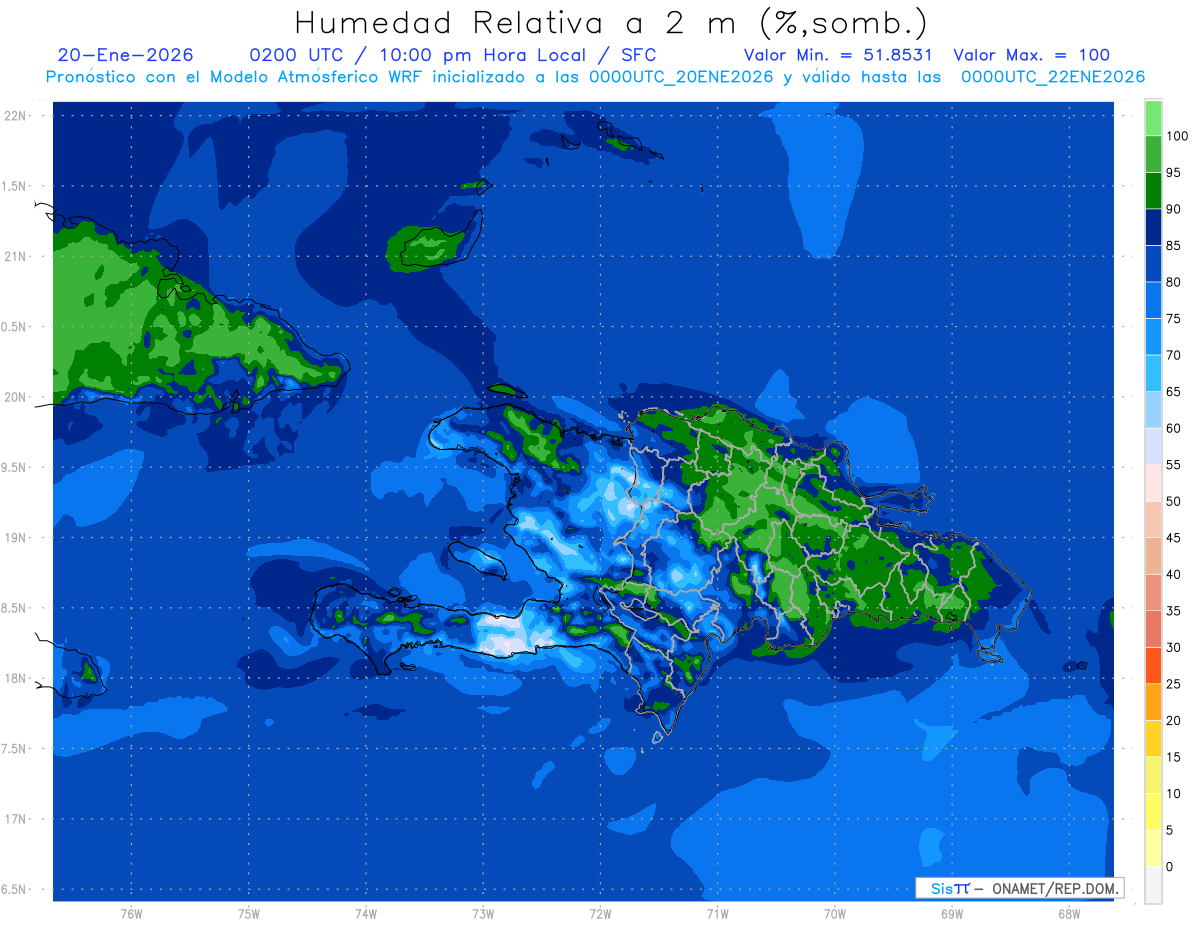1200x927 pixels.
Task: Click the title "Humedad Relativa a 2 m (%,somb.)"
Action: coord(611,22)
